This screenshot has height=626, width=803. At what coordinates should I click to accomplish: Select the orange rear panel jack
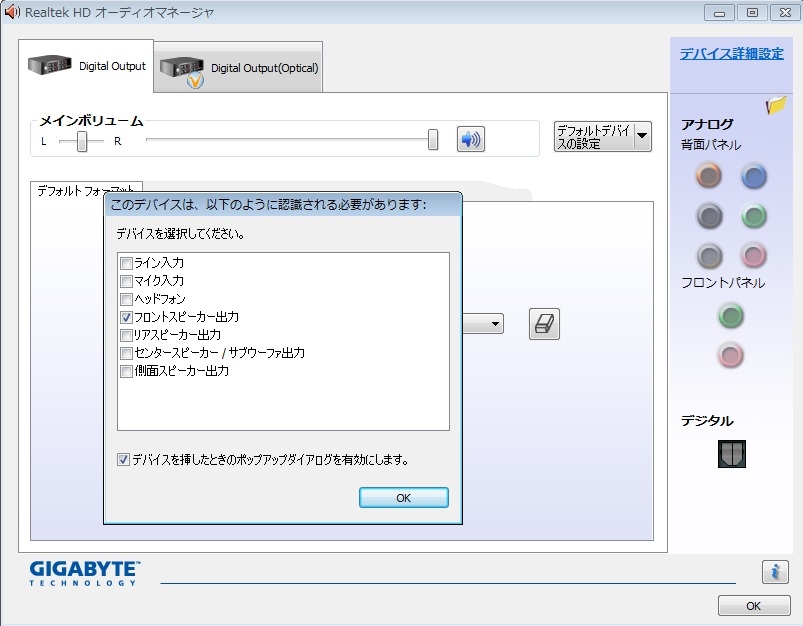click(x=709, y=176)
